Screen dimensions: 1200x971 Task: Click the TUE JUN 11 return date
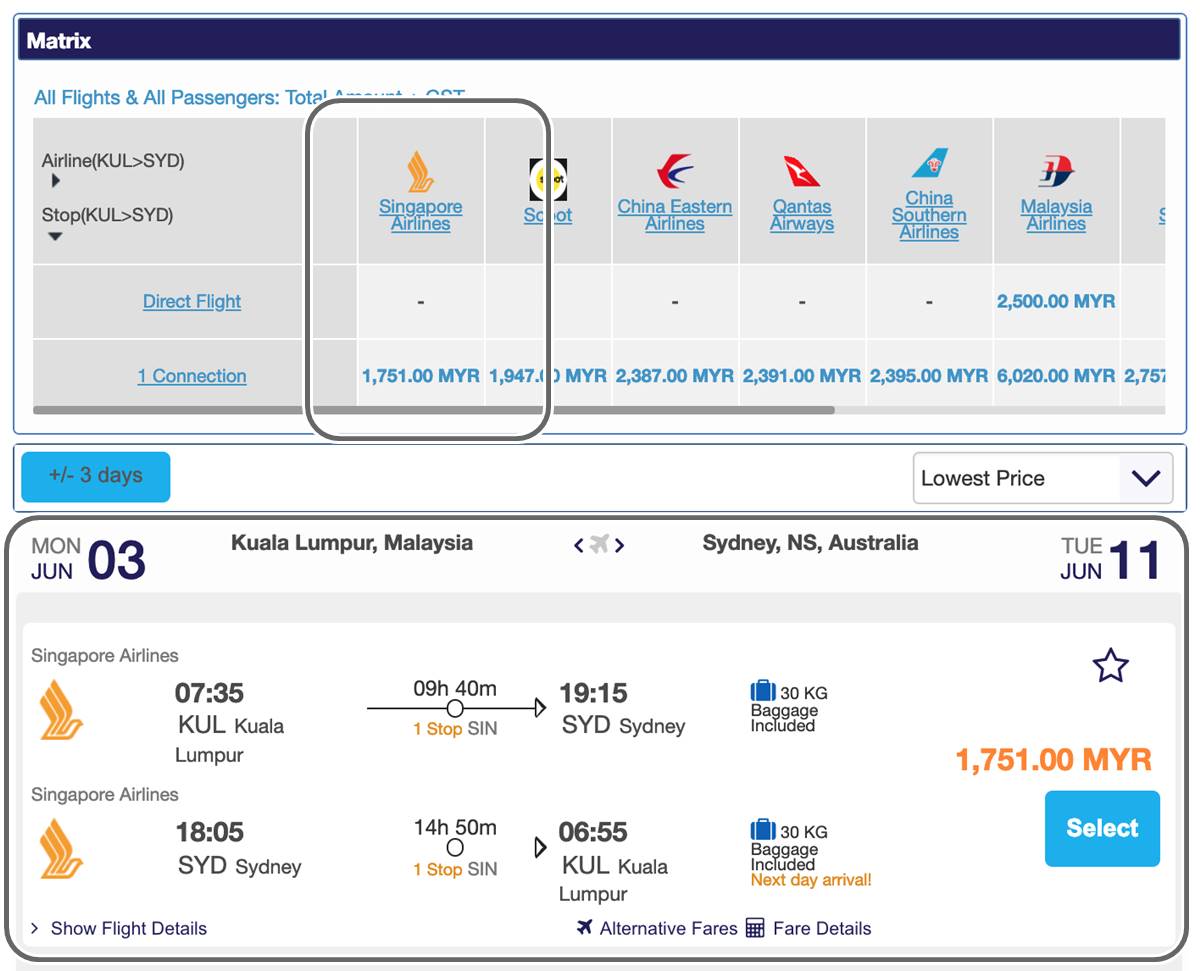[x=1111, y=559]
